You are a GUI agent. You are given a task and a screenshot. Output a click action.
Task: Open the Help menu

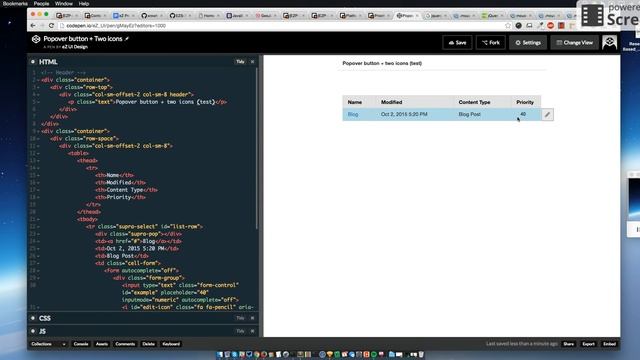coord(84,3)
